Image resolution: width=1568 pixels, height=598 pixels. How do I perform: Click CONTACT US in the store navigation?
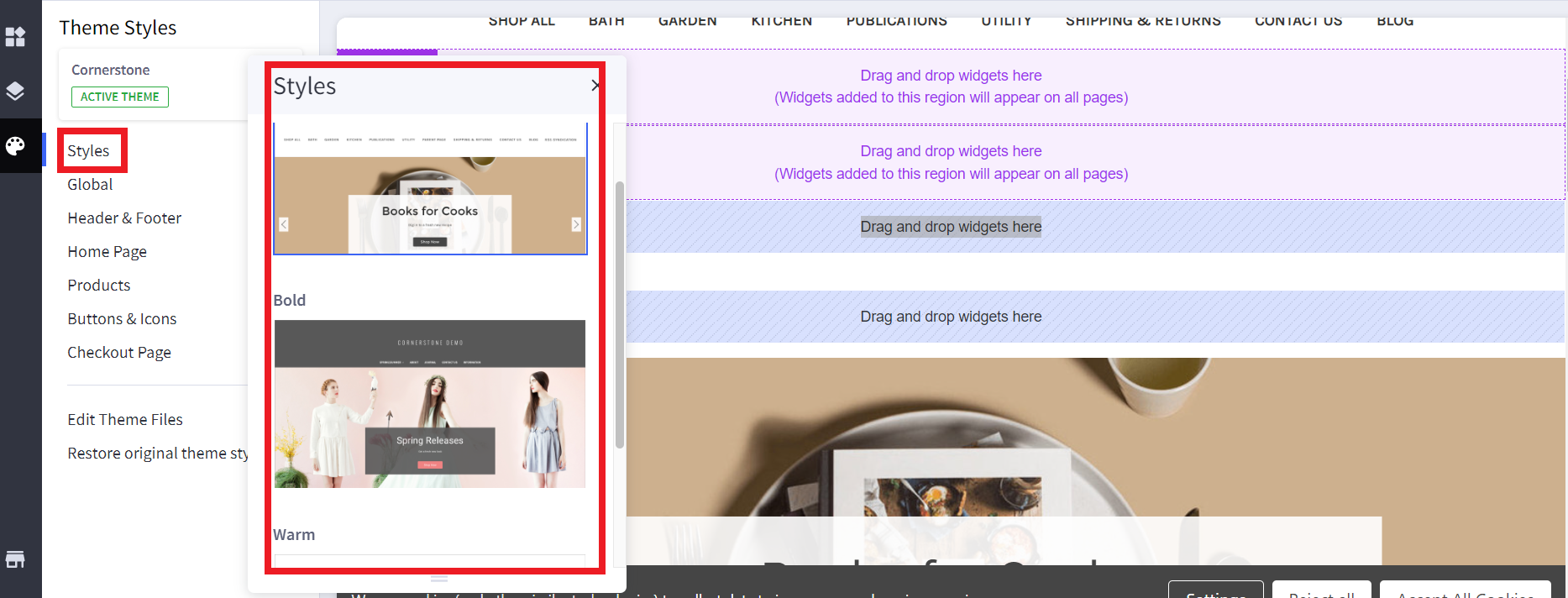[x=1298, y=21]
